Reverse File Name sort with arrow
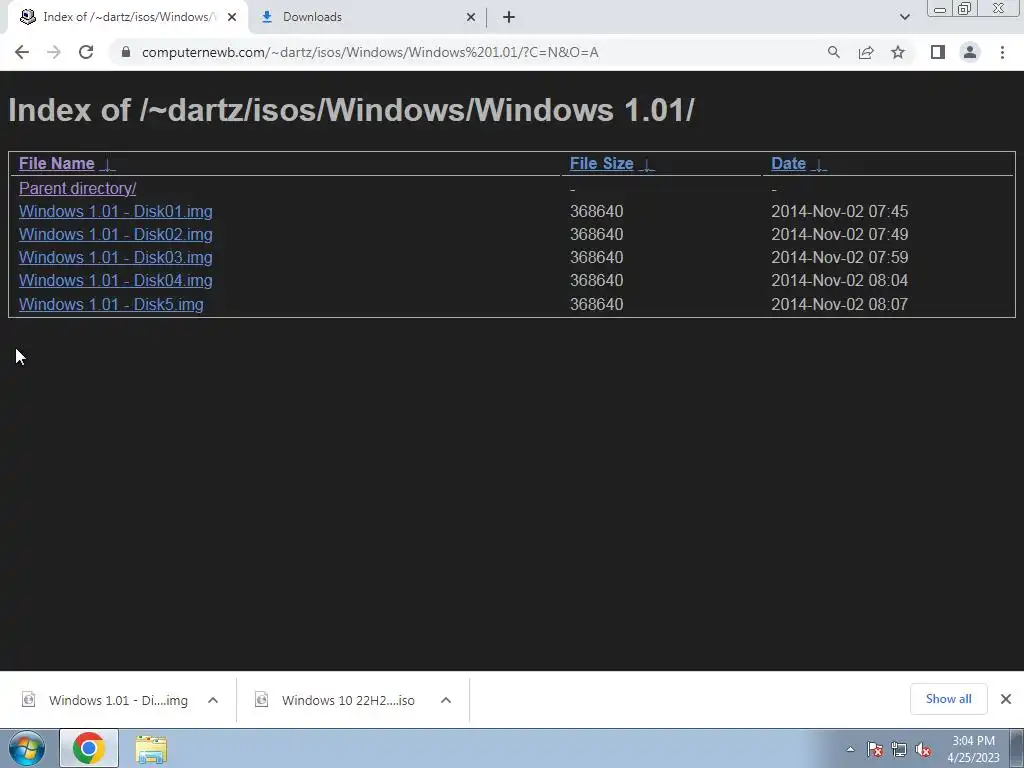The width and height of the screenshot is (1024, 768). tap(108, 165)
